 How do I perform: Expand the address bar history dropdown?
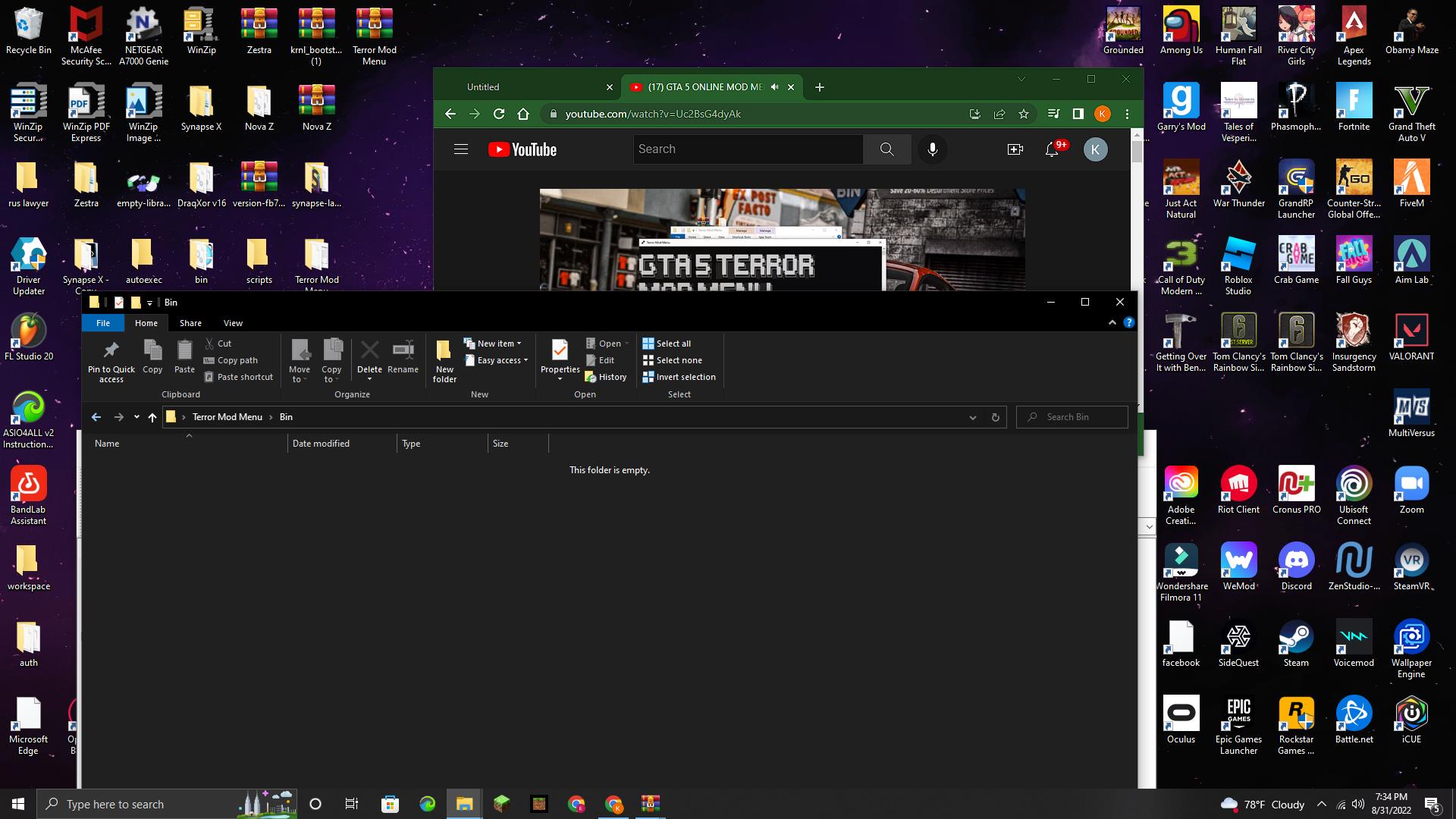point(972,417)
